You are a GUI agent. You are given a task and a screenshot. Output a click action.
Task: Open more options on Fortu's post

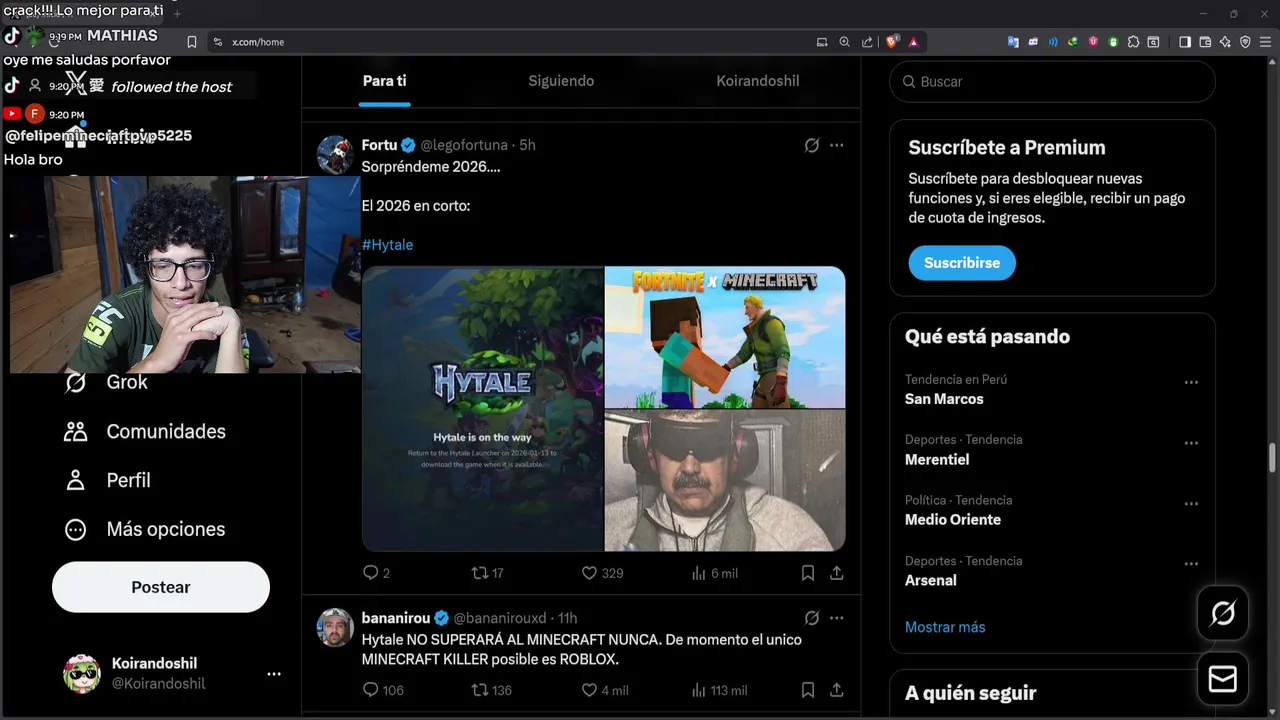click(x=837, y=145)
